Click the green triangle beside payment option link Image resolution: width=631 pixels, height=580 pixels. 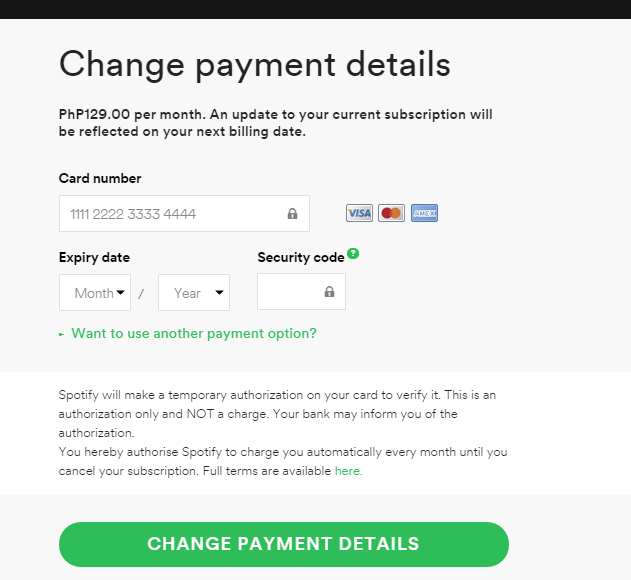tap(62, 334)
